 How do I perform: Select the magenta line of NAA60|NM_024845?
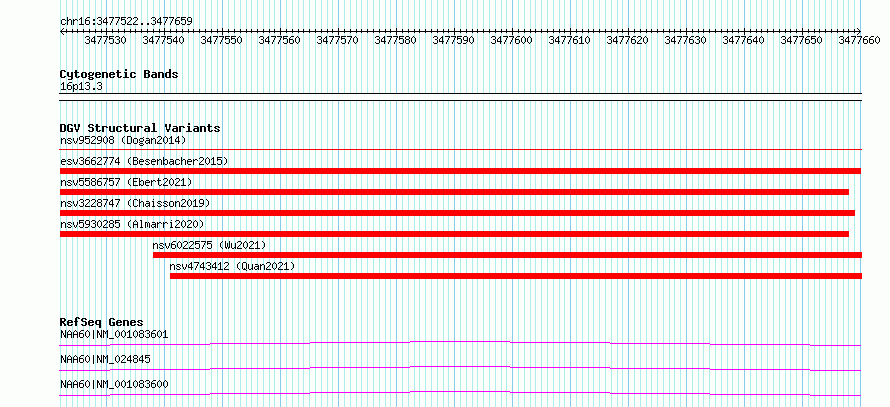[460, 368]
